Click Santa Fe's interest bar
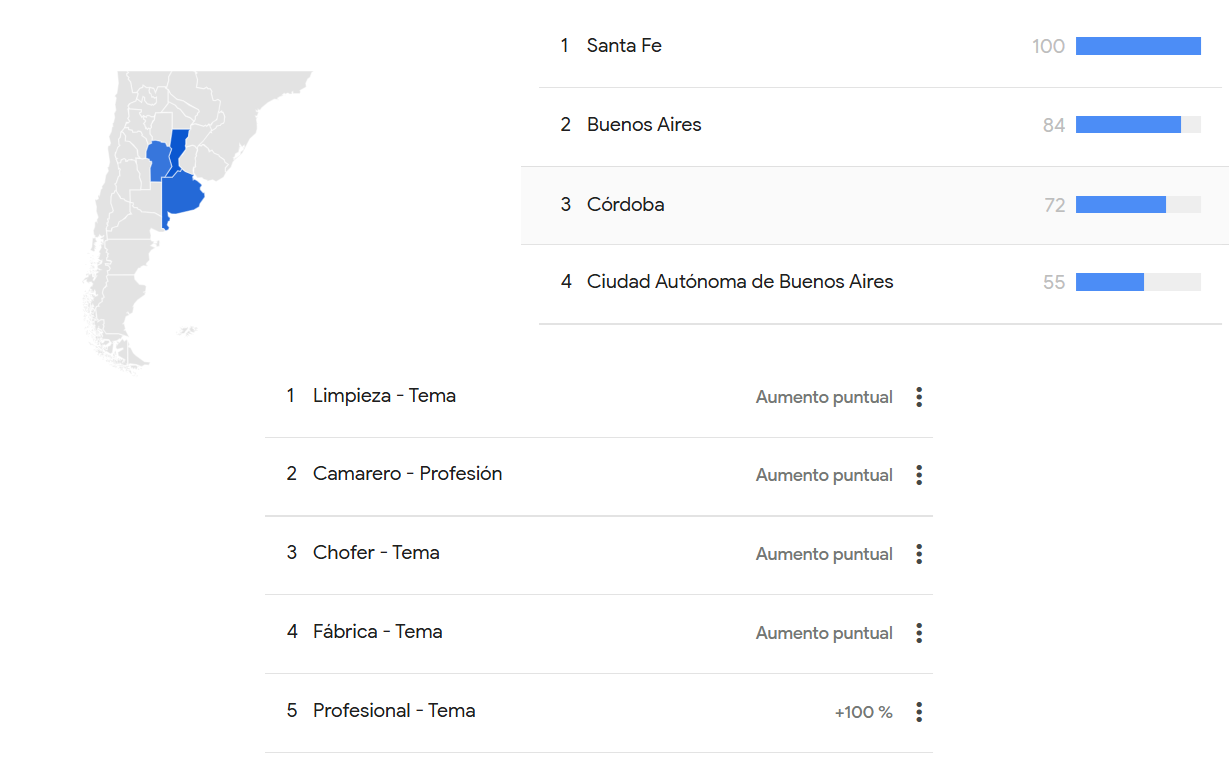 pyautogui.click(x=1138, y=46)
